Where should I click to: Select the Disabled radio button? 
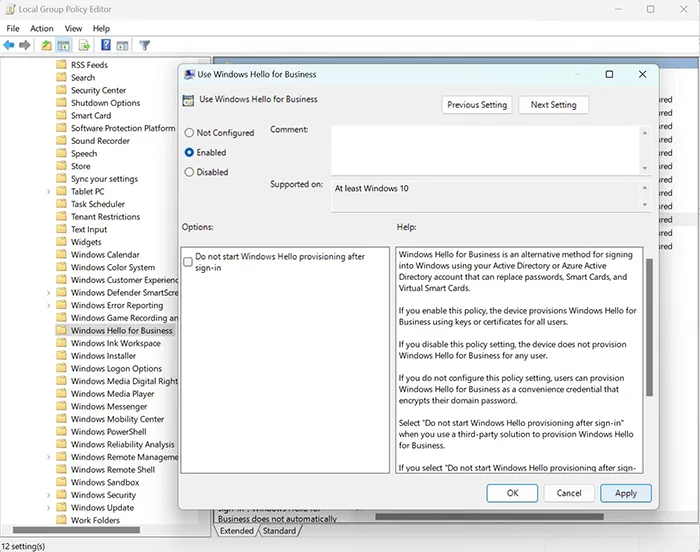189,172
